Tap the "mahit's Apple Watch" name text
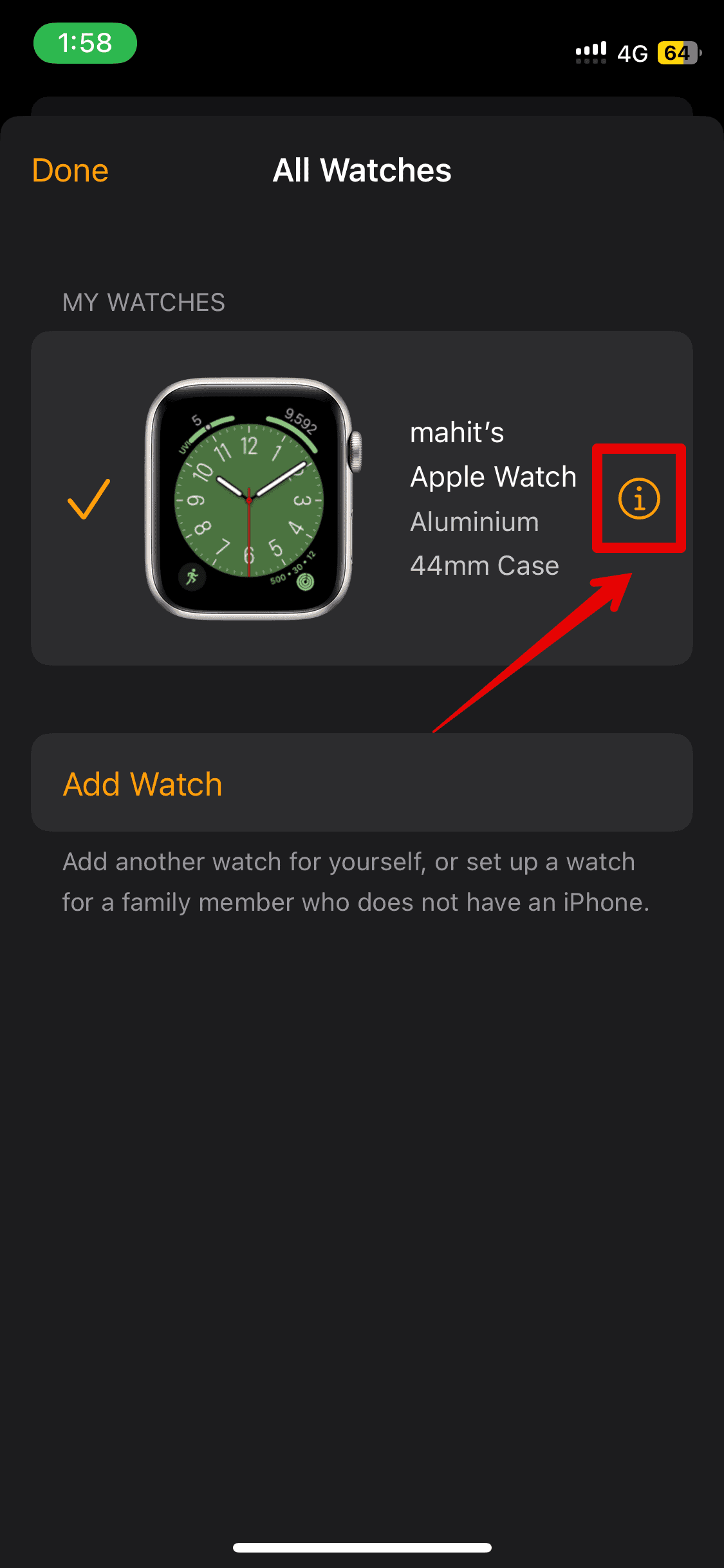This screenshot has width=724, height=1568. [493, 454]
